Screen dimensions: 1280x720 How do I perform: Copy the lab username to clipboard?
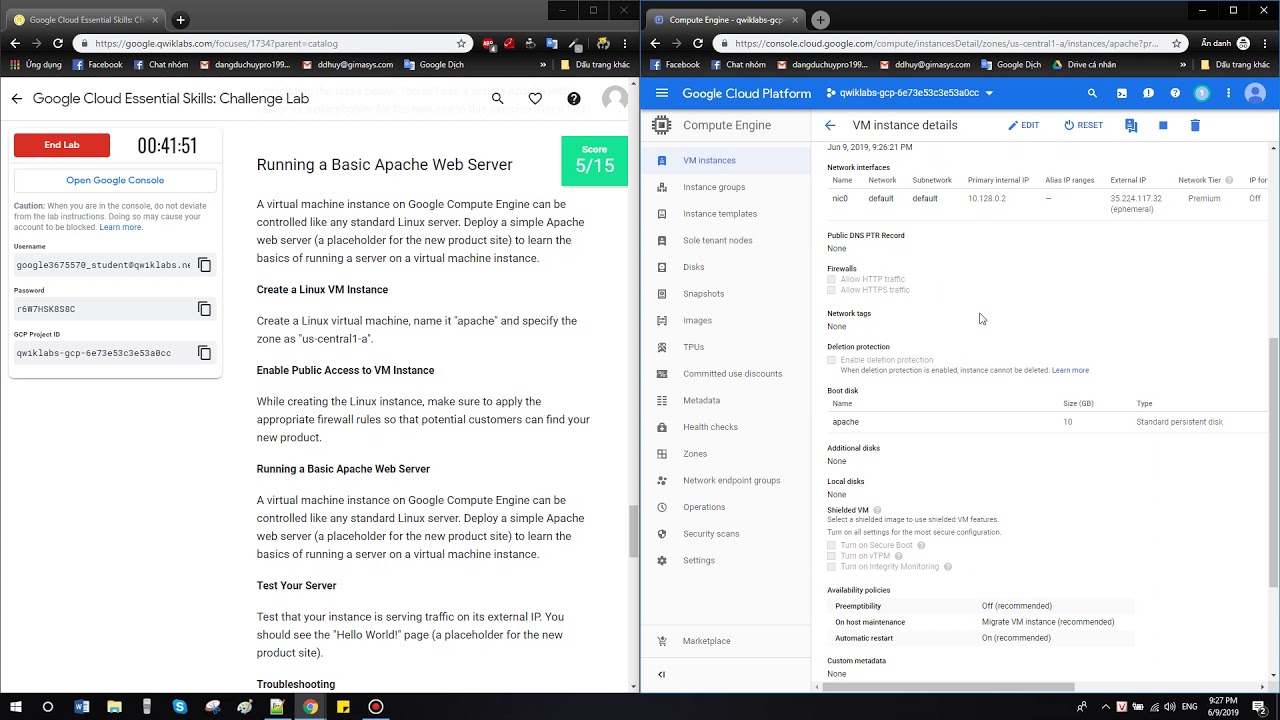[x=204, y=265]
